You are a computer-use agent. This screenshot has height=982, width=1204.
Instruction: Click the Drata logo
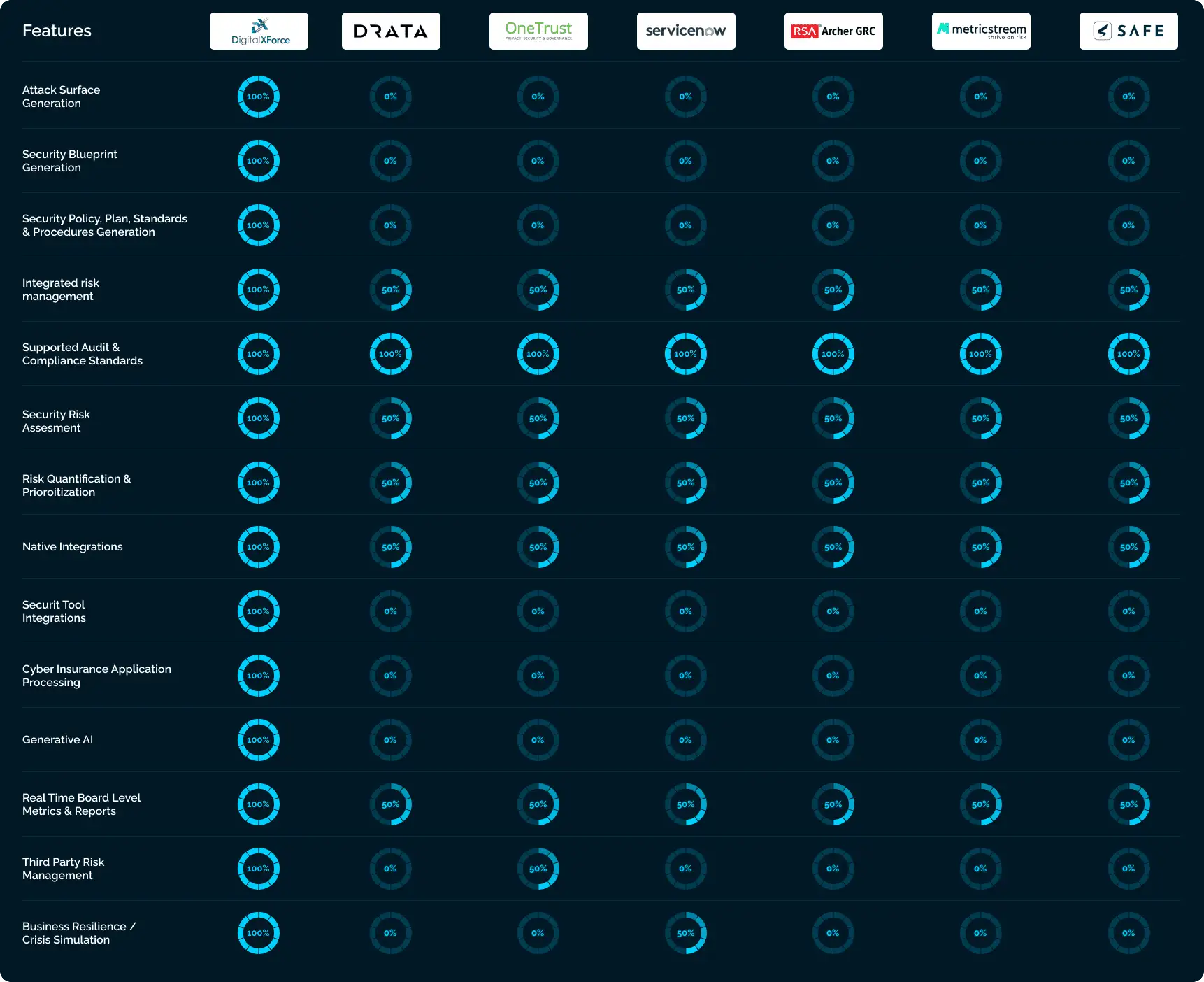click(x=391, y=31)
